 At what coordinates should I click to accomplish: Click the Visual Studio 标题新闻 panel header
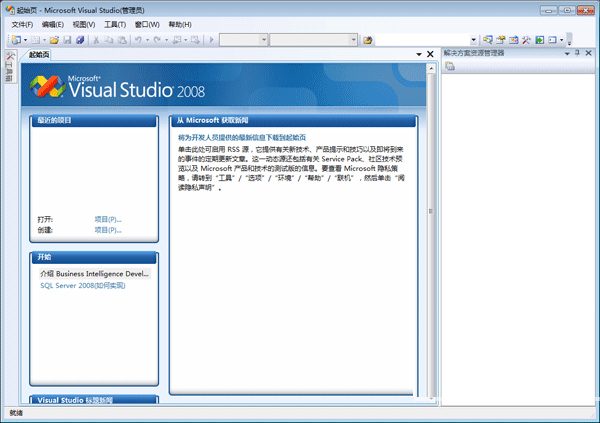point(94,400)
